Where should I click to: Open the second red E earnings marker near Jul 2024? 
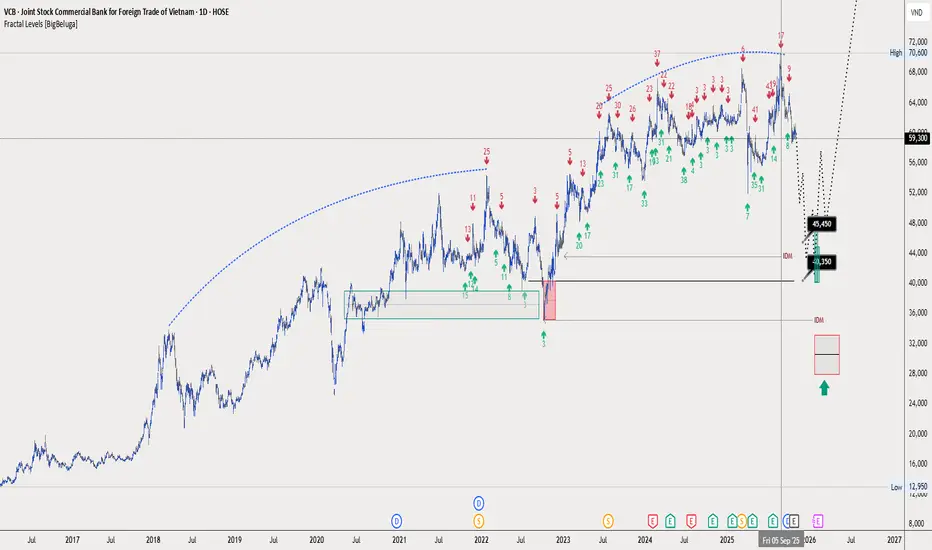(x=691, y=521)
